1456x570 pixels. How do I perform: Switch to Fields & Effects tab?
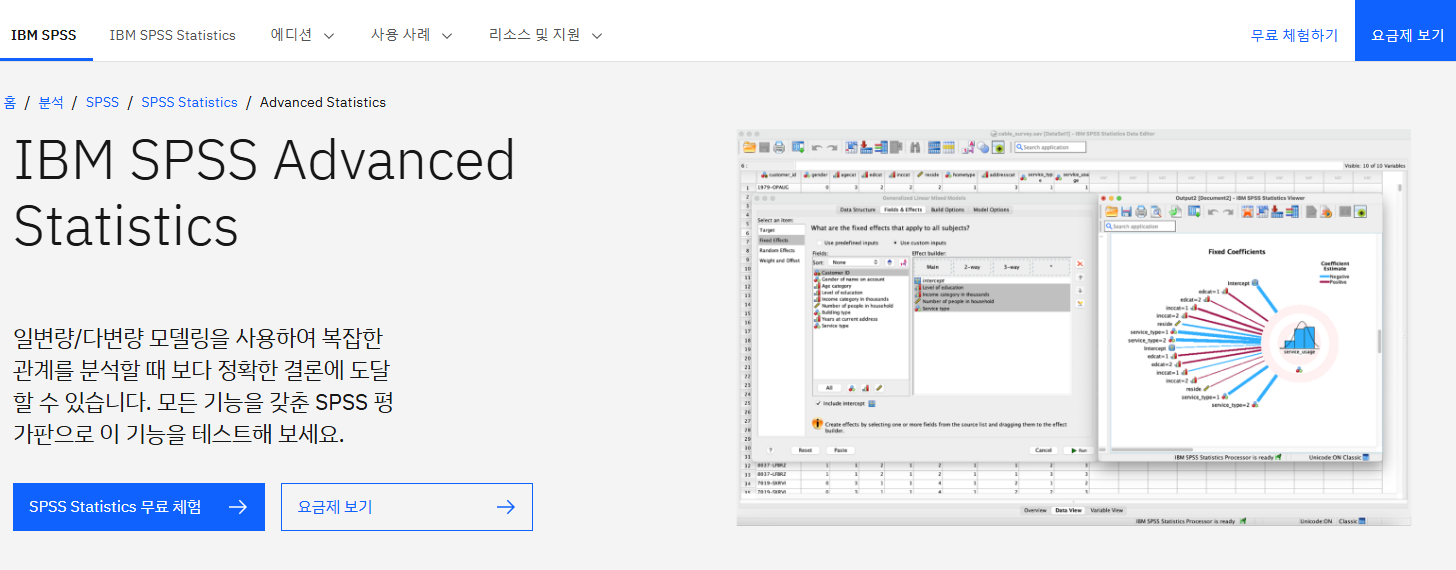point(903,210)
